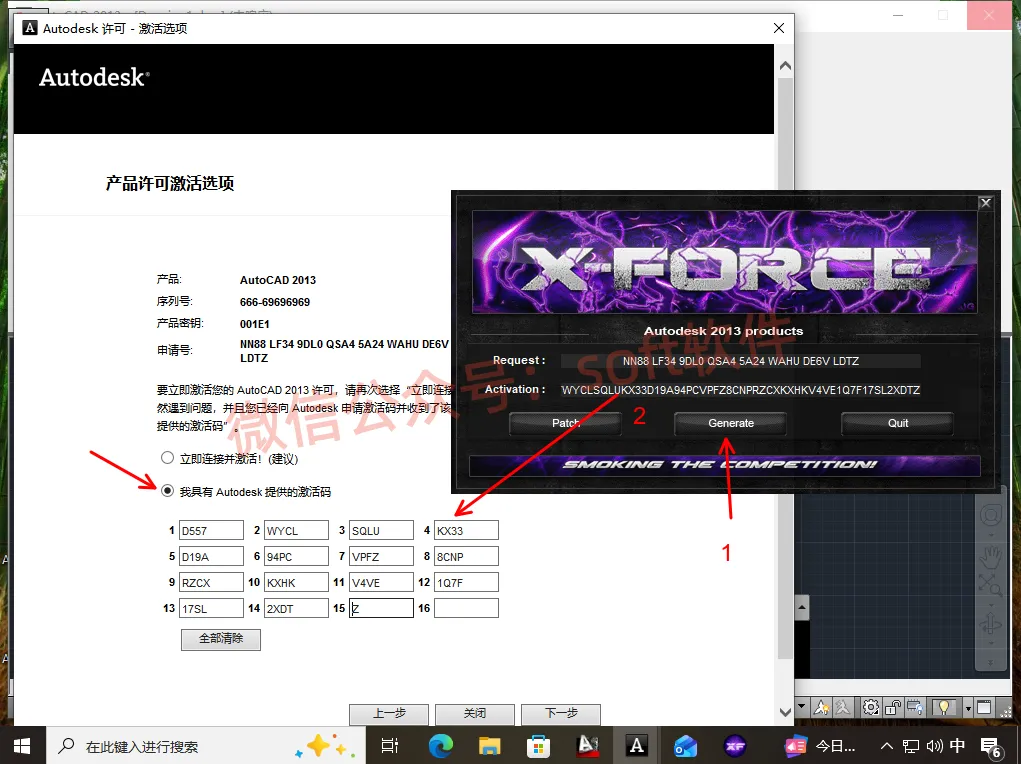The image size is (1021, 764).
Task: Open the news widget on the taskbar
Action: coord(820,746)
